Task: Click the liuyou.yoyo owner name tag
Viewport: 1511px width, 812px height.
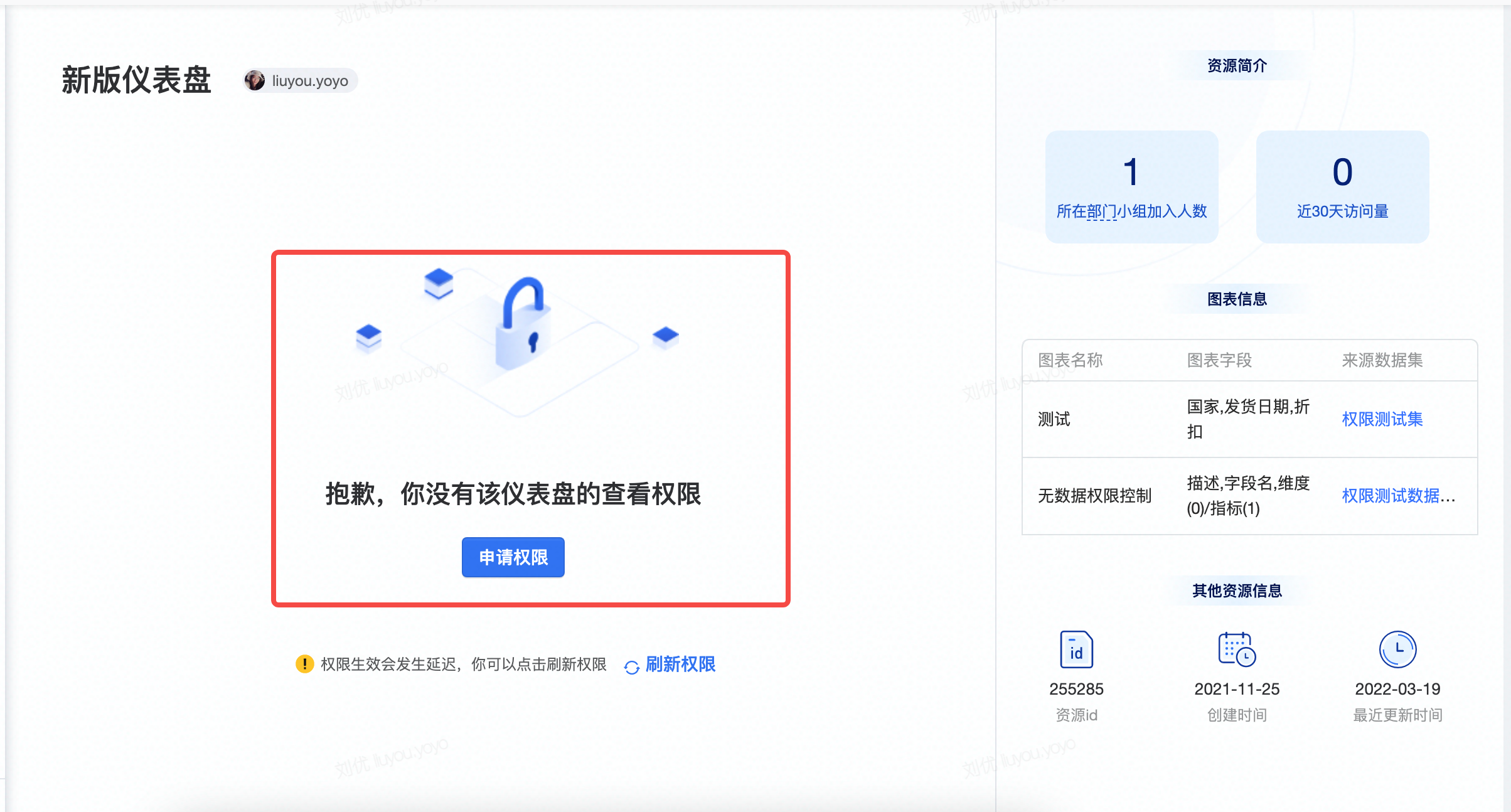Action: tap(310, 81)
